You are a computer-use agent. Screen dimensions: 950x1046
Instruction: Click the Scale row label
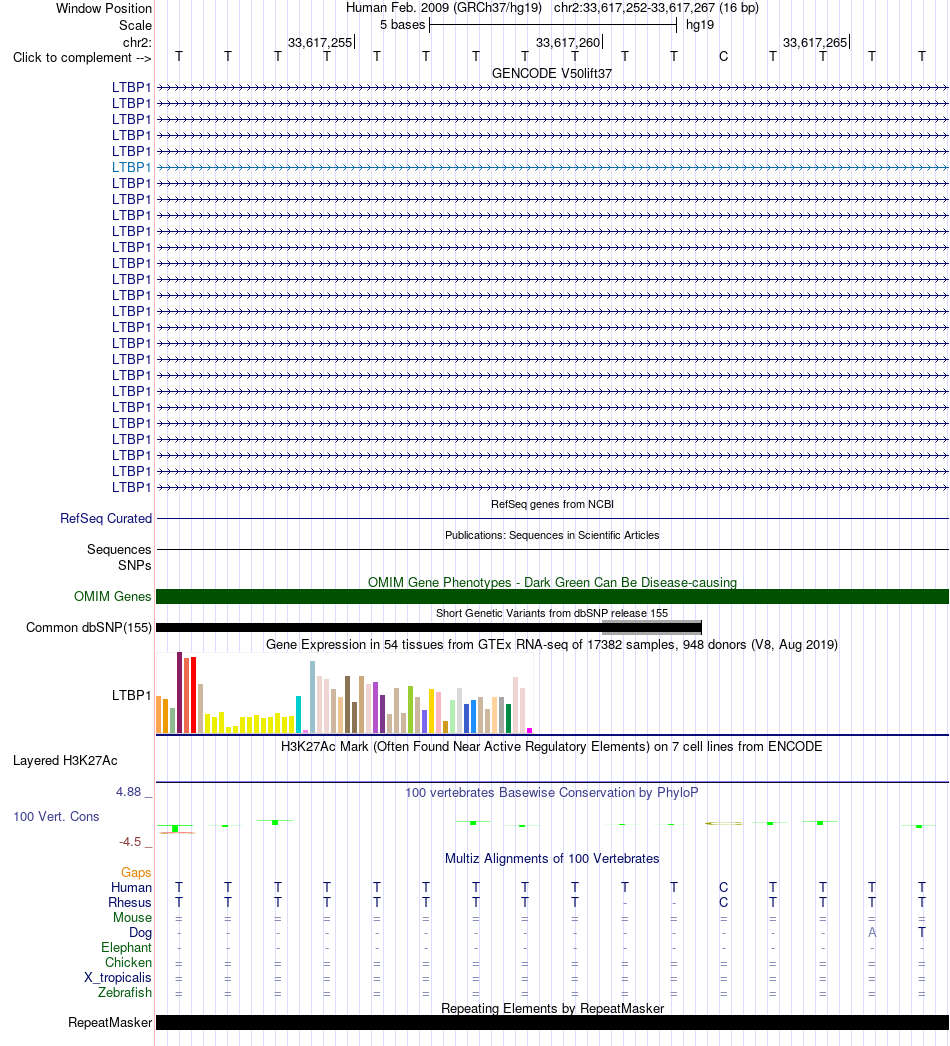pyautogui.click(x=135, y=25)
